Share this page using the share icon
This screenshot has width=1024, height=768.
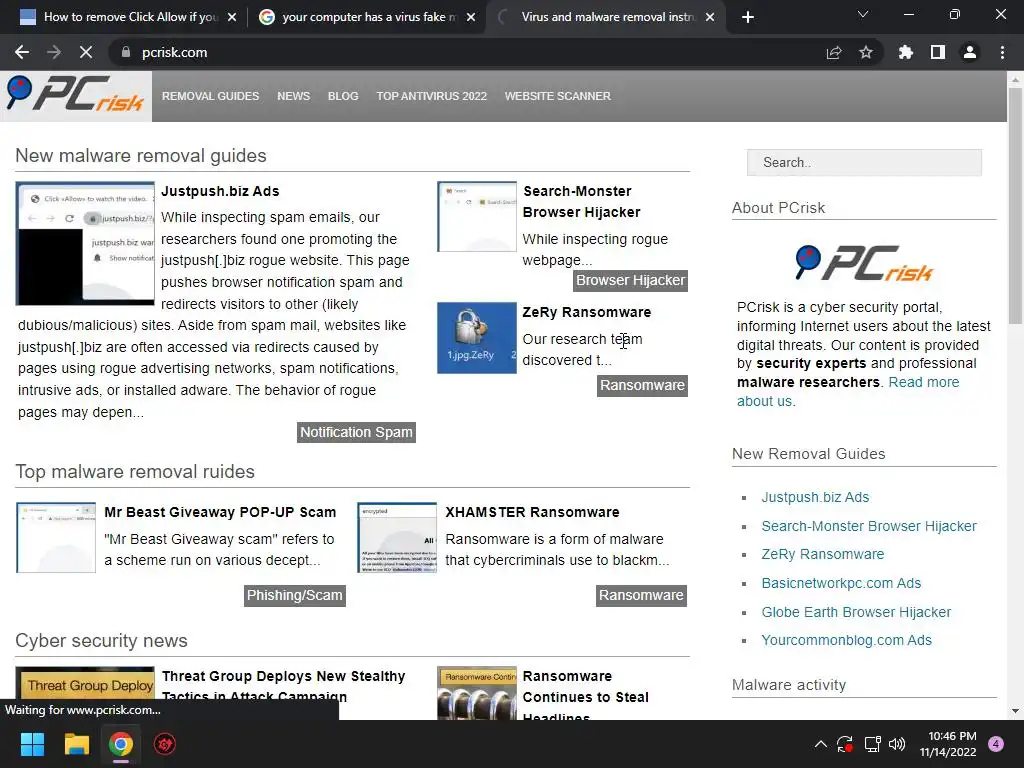tap(834, 52)
